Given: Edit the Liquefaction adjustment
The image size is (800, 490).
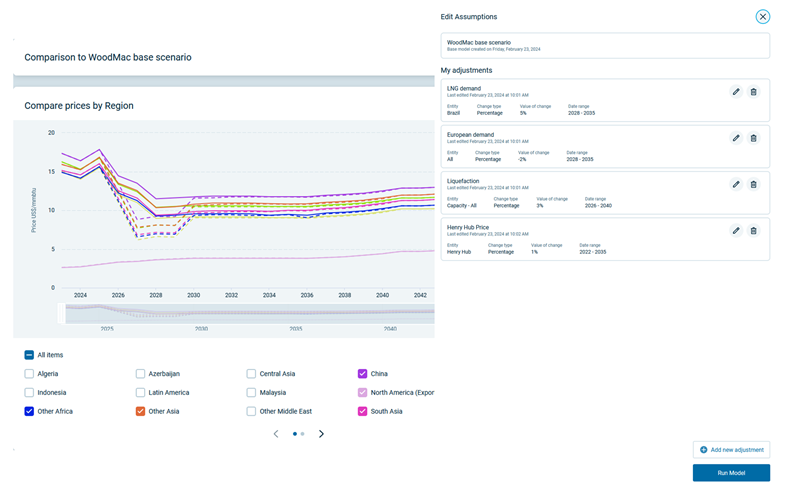Looking at the screenshot, I should pyautogui.click(x=736, y=184).
